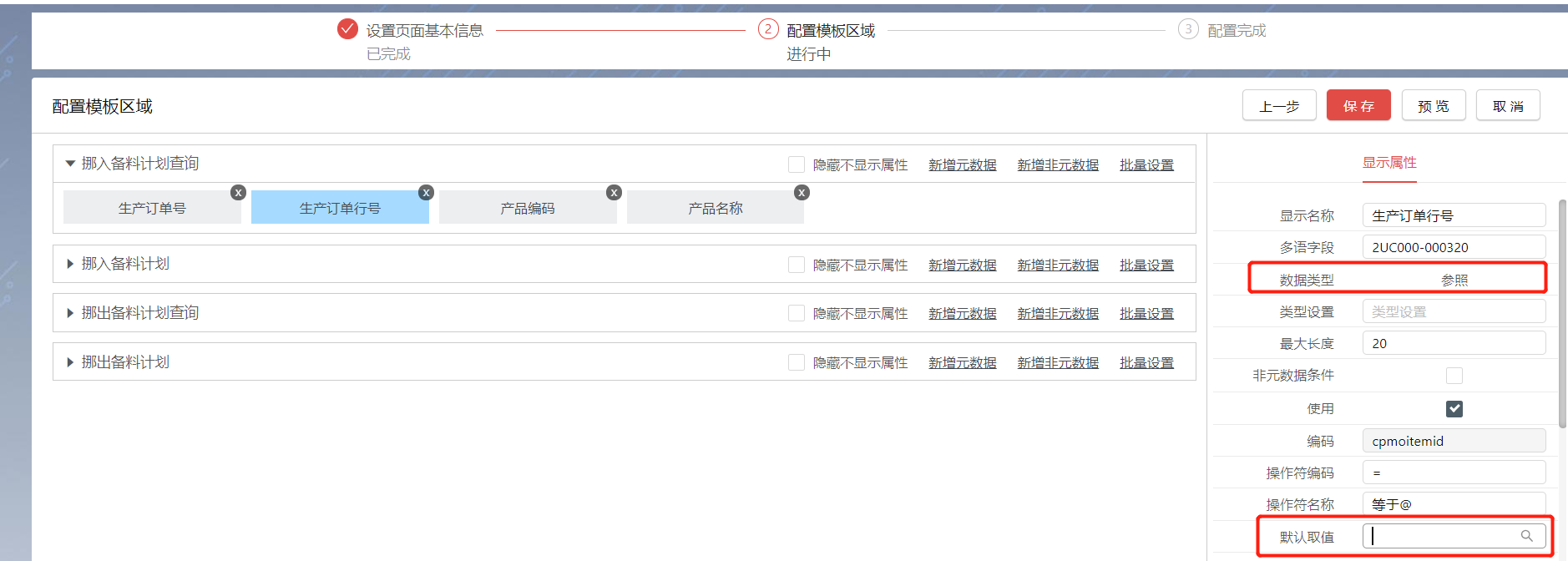Image resolution: width=1568 pixels, height=561 pixels.
Task: Click the step 3 circle icon
Action: [x=1188, y=29]
